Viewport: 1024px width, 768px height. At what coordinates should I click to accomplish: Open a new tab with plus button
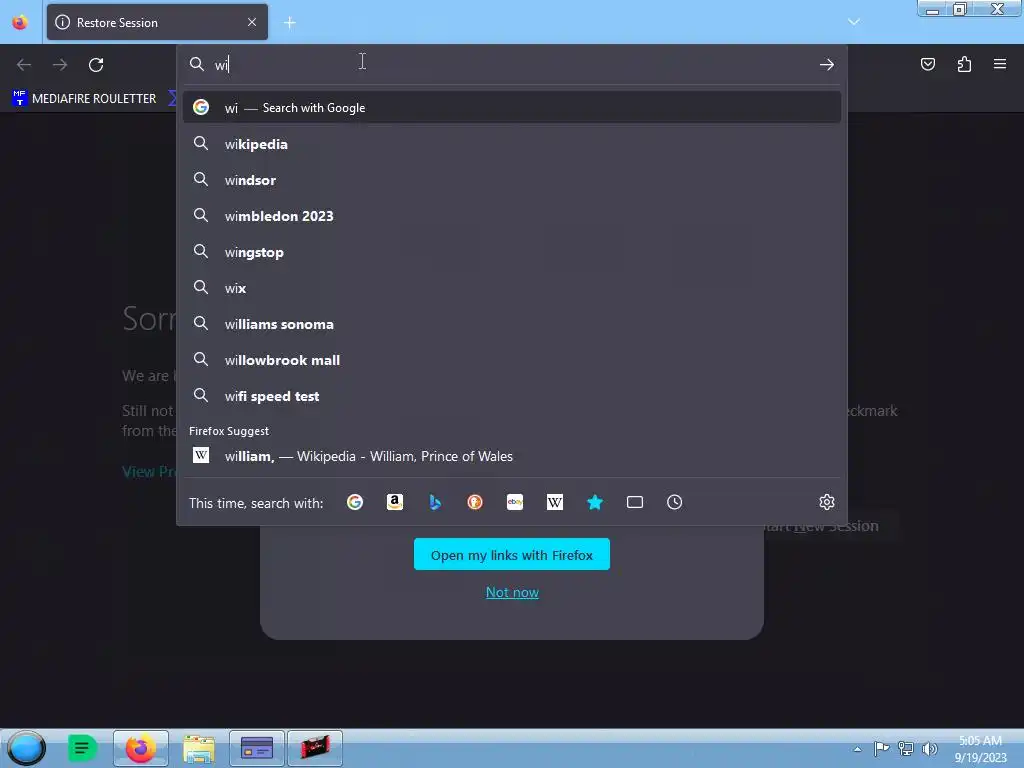289,23
